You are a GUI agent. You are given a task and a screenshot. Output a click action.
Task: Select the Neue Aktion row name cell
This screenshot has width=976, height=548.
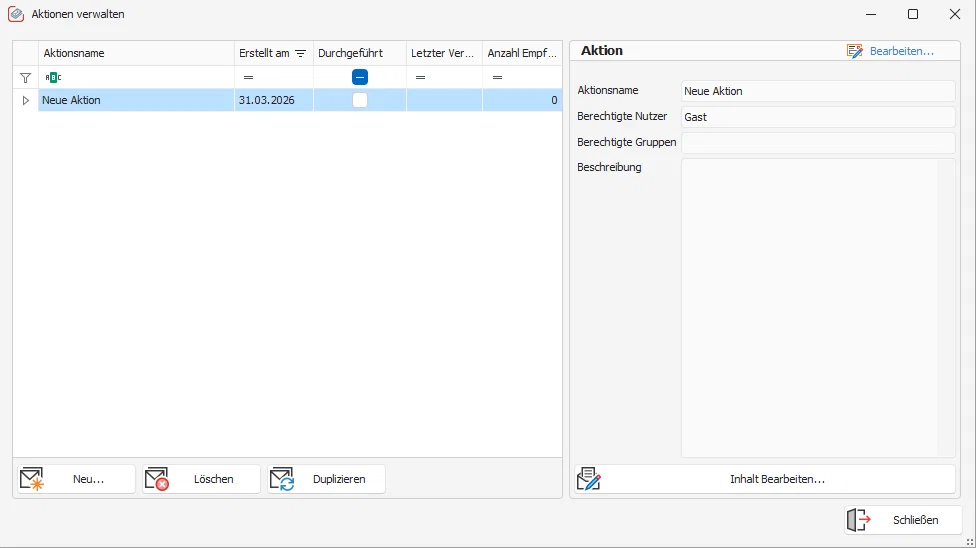tap(136, 100)
